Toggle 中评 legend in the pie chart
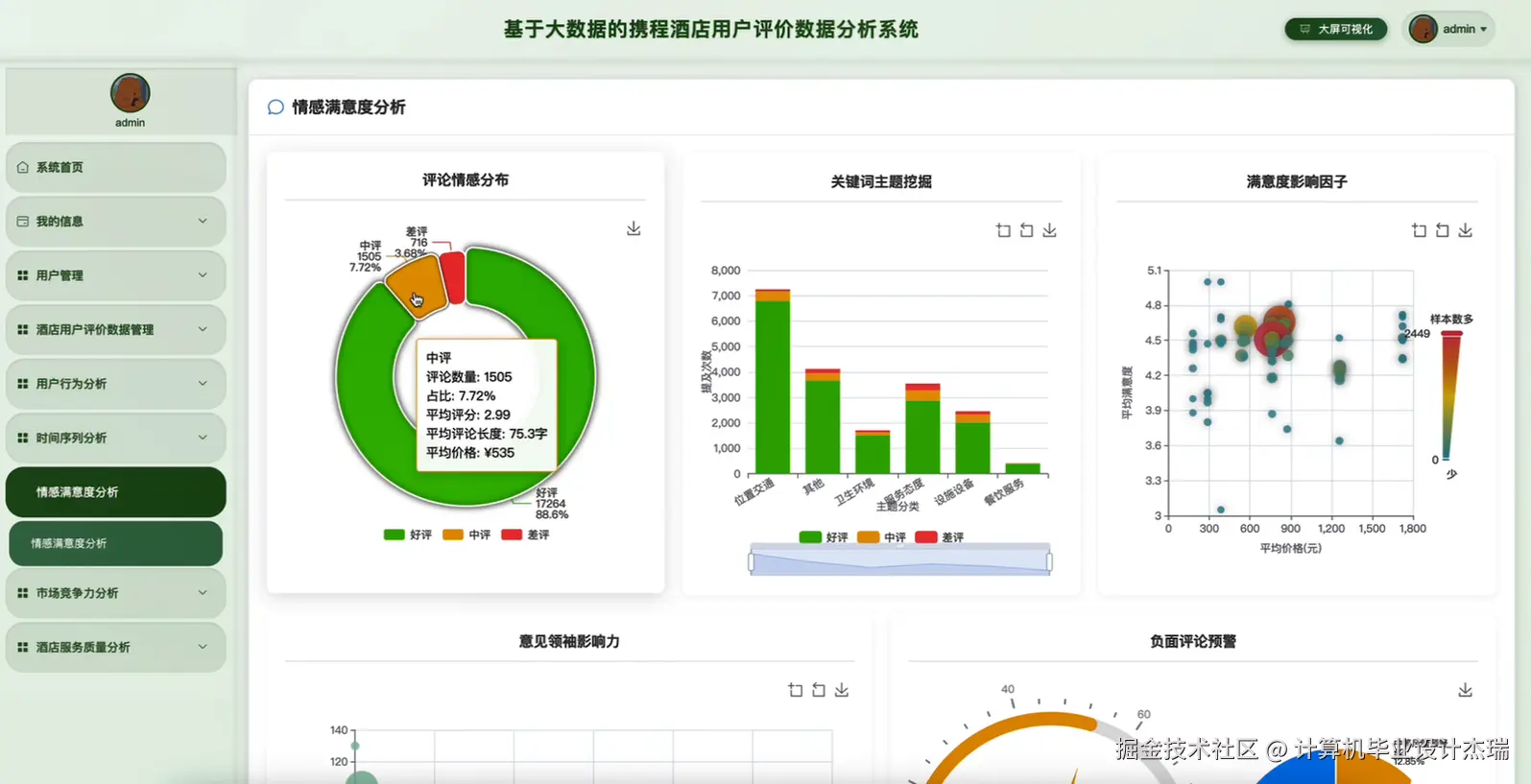The width and height of the screenshot is (1531, 784). coord(466,535)
